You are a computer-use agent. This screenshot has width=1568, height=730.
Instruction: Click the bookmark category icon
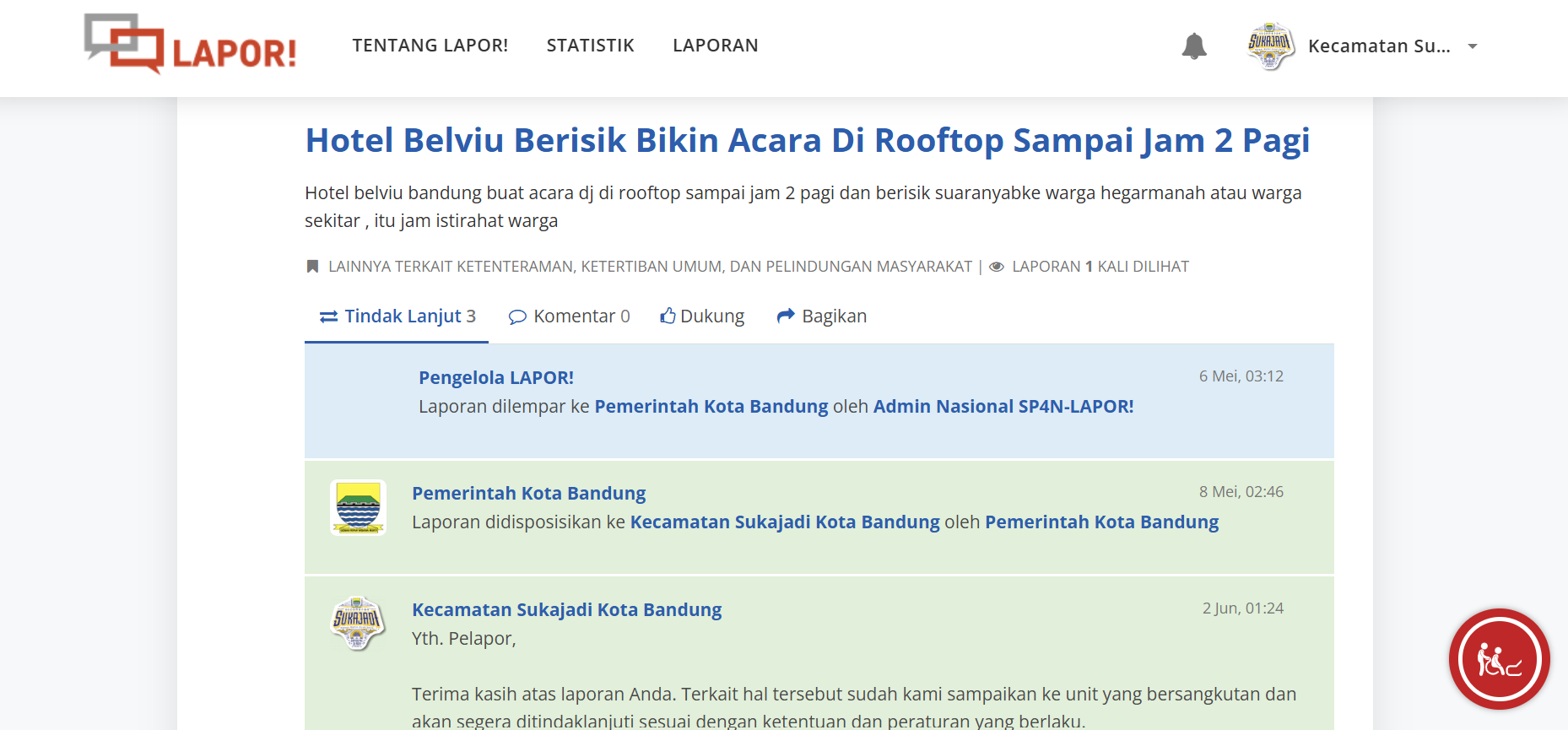pyautogui.click(x=312, y=267)
